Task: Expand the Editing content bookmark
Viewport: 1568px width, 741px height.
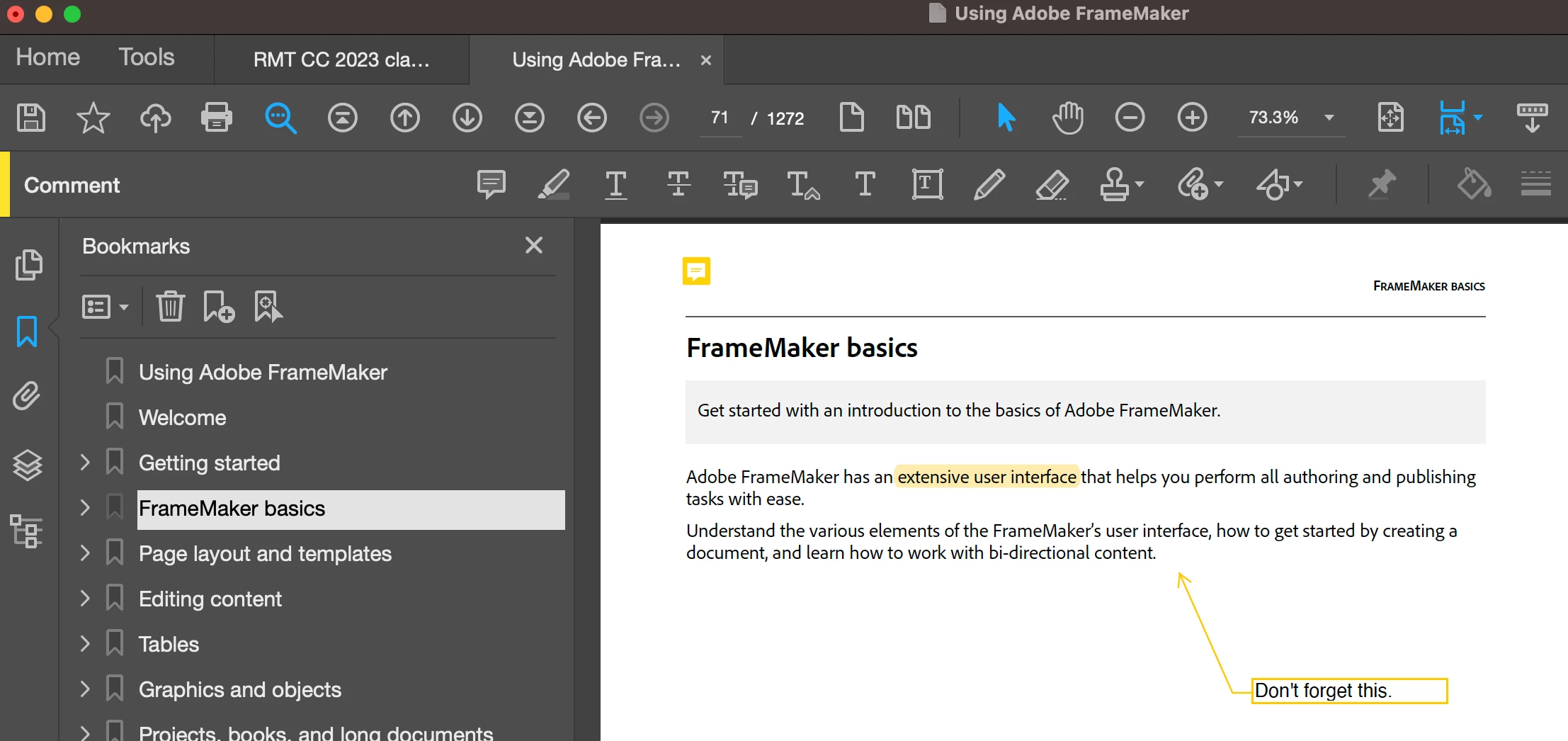Action: [85, 599]
